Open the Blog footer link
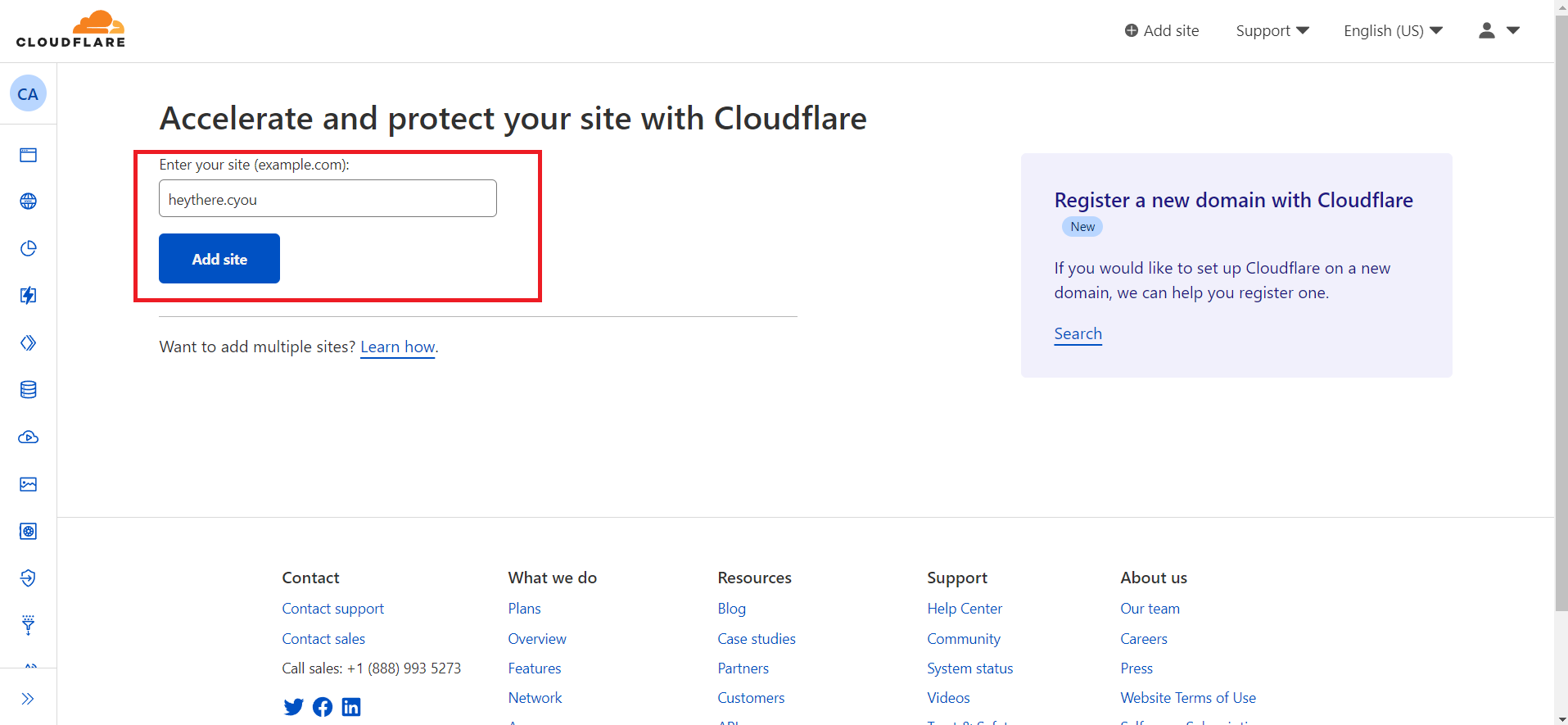Image resolution: width=1568 pixels, height=725 pixels. pyautogui.click(x=731, y=609)
